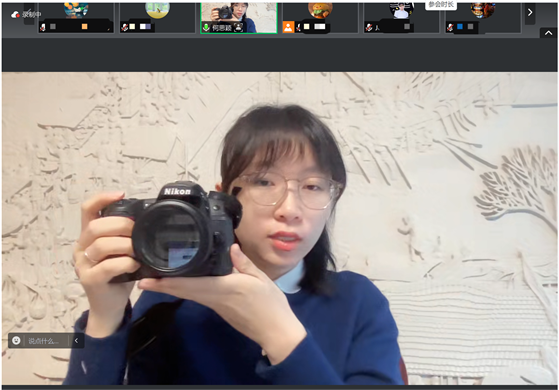Select the burger-avatar participant tile
The image size is (559, 390).
[320, 18]
